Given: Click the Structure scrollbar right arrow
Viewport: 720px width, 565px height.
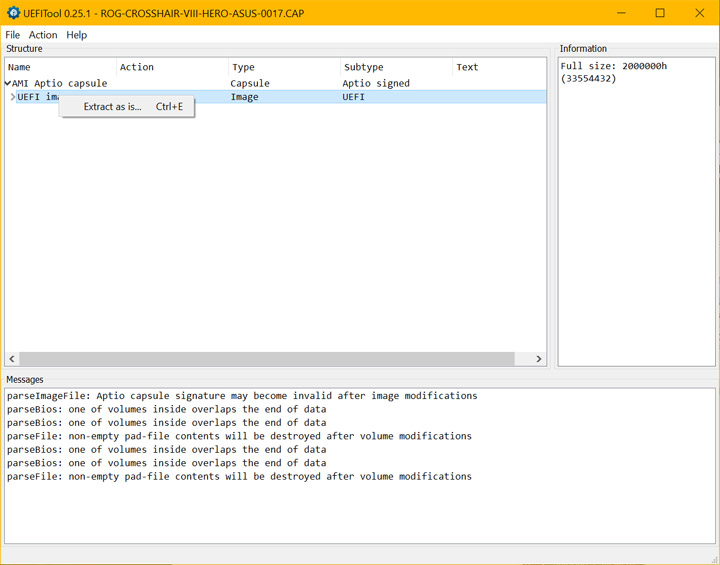Looking at the screenshot, I should (x=539, y=359).
